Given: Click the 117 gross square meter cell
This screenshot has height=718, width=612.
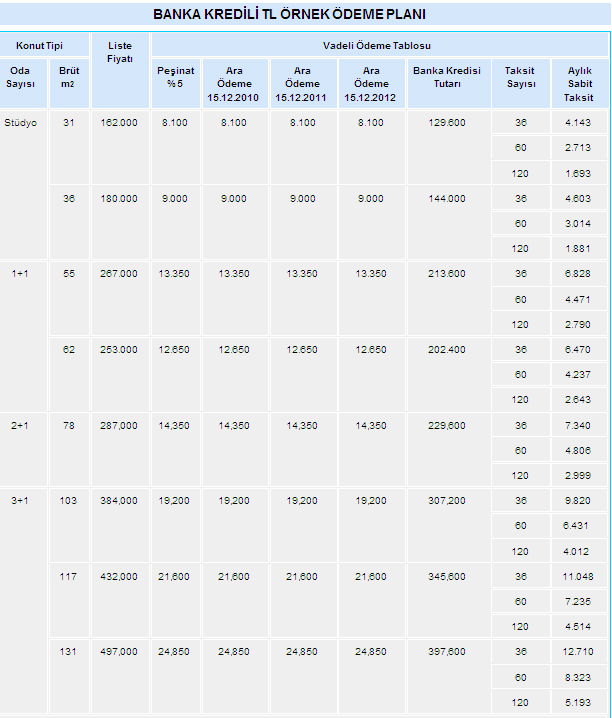Looking at the screenshot, I should pyautogui.click(x=69, y=577).
